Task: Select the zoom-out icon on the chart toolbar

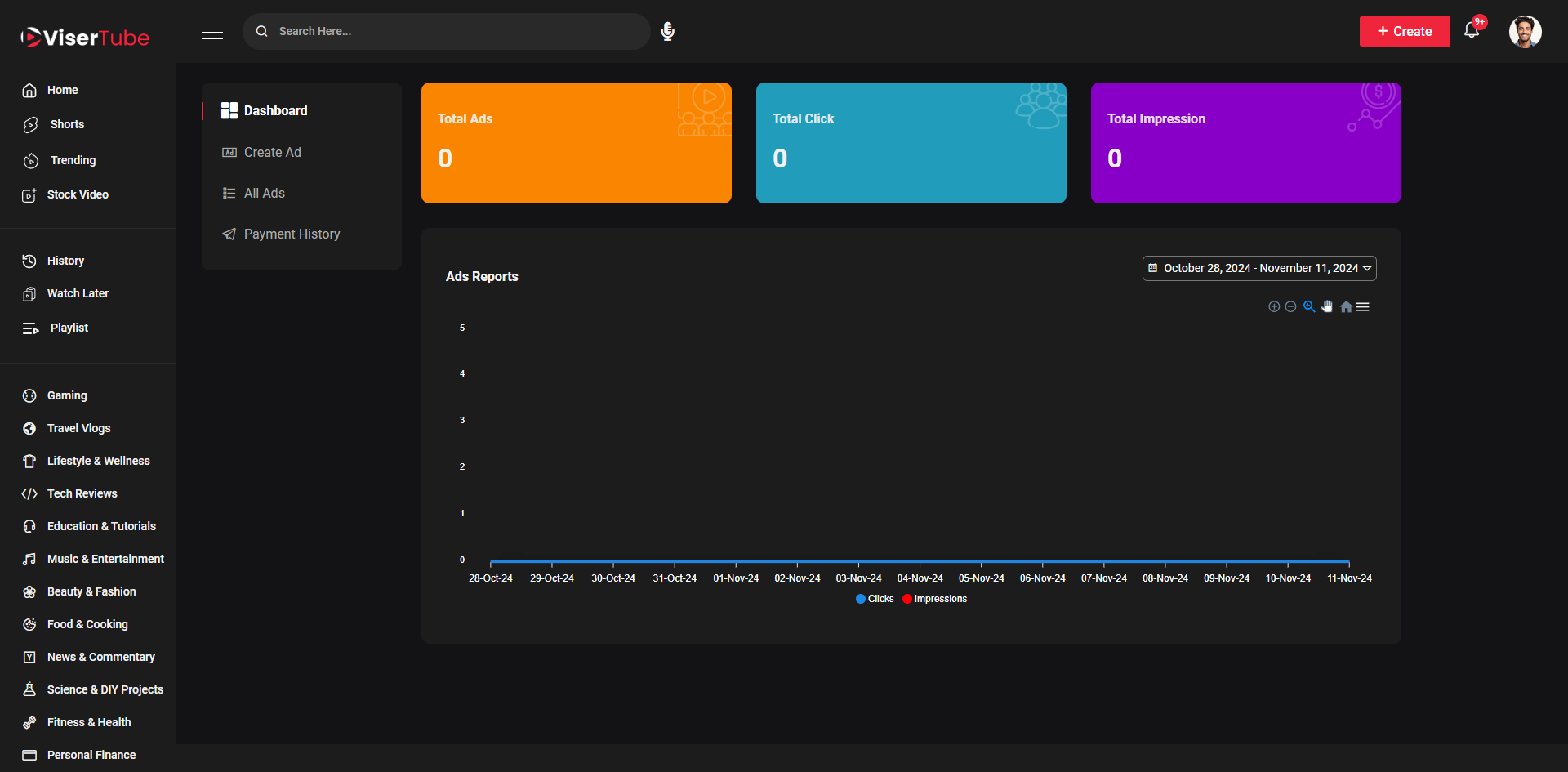Action: (1291, 306)
